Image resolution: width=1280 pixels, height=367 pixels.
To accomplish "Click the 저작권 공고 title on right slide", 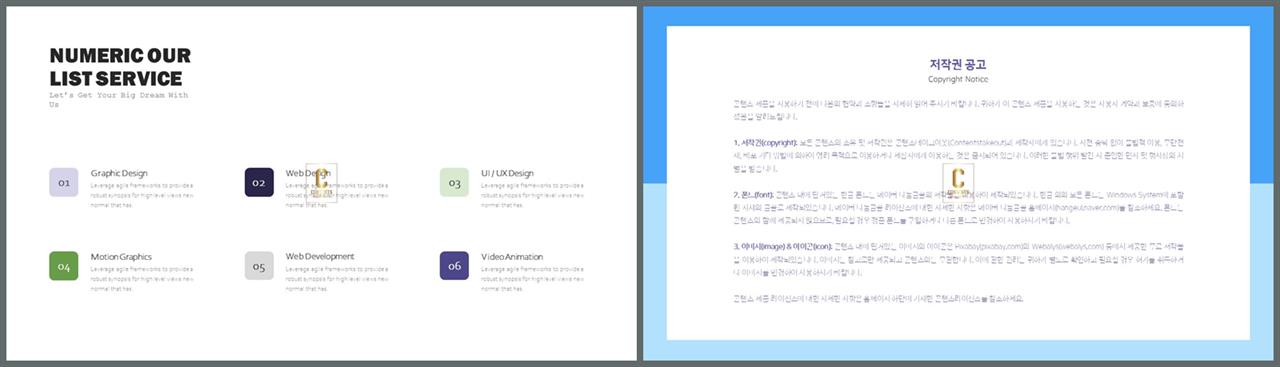I will click(x=958, y=64).
